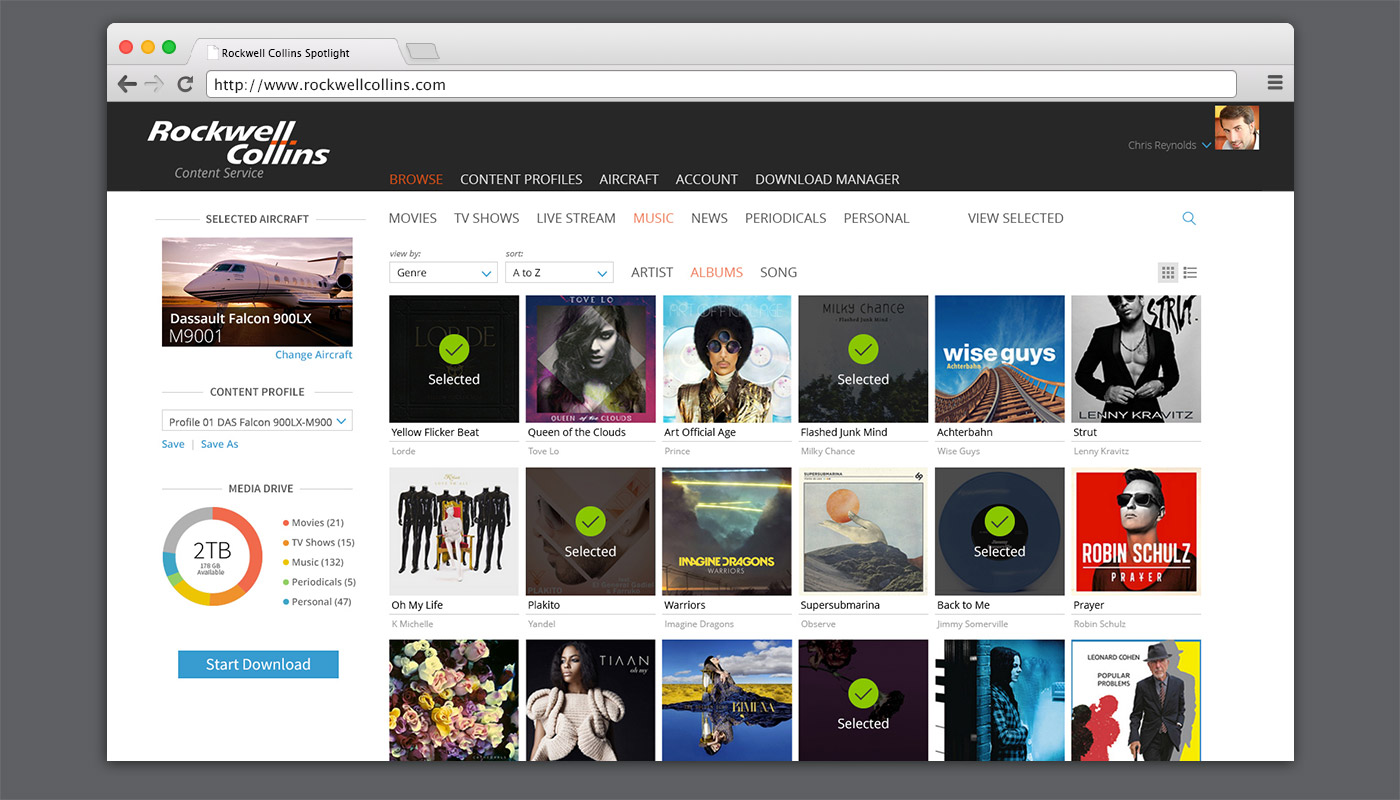Viewport: 1400px width, 800px height.
Task: Open the view by Genre dropdown
Action: (x=443, y=273)
